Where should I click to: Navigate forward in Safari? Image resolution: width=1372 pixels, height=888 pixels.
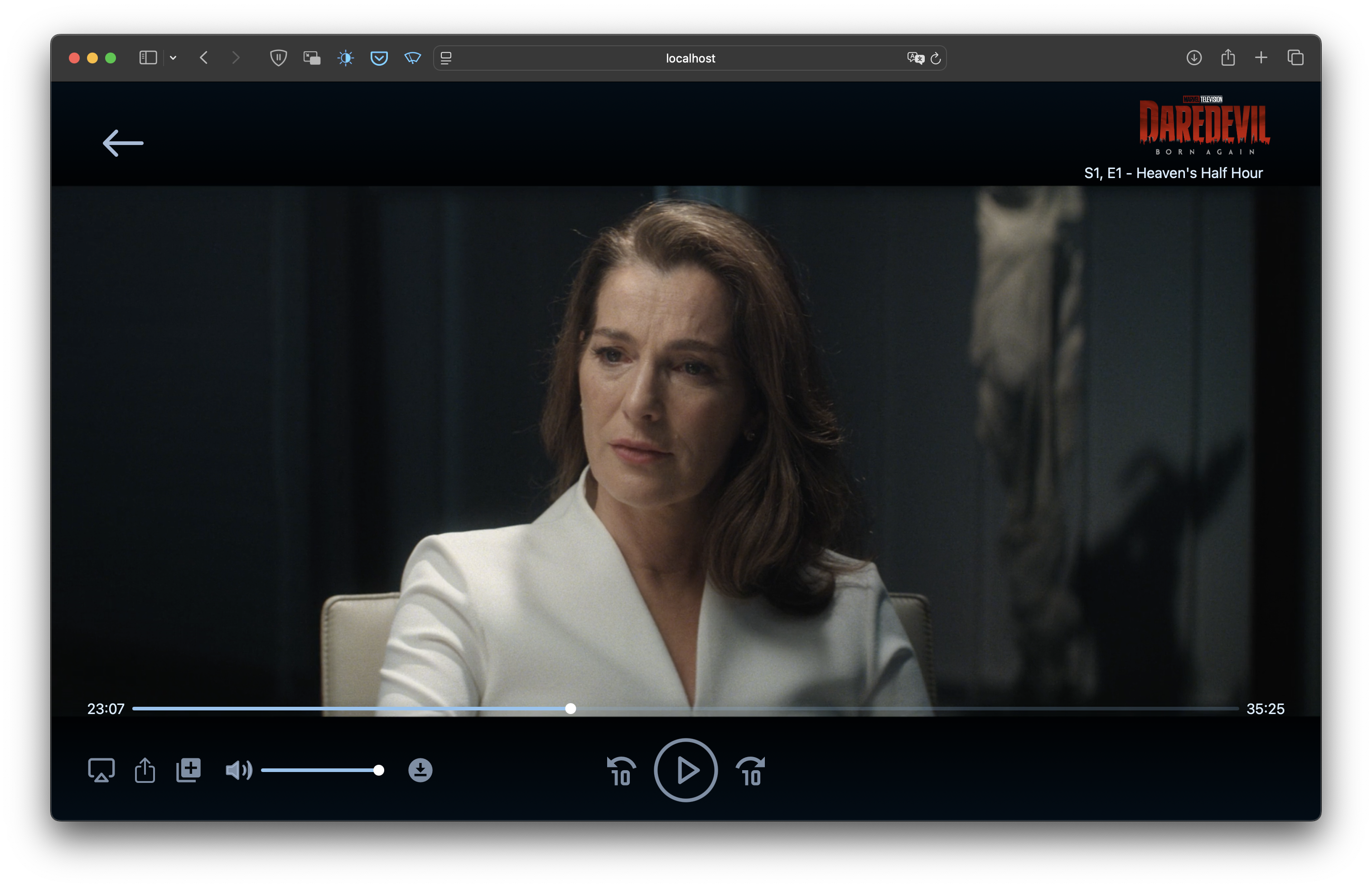pos(235,58)
